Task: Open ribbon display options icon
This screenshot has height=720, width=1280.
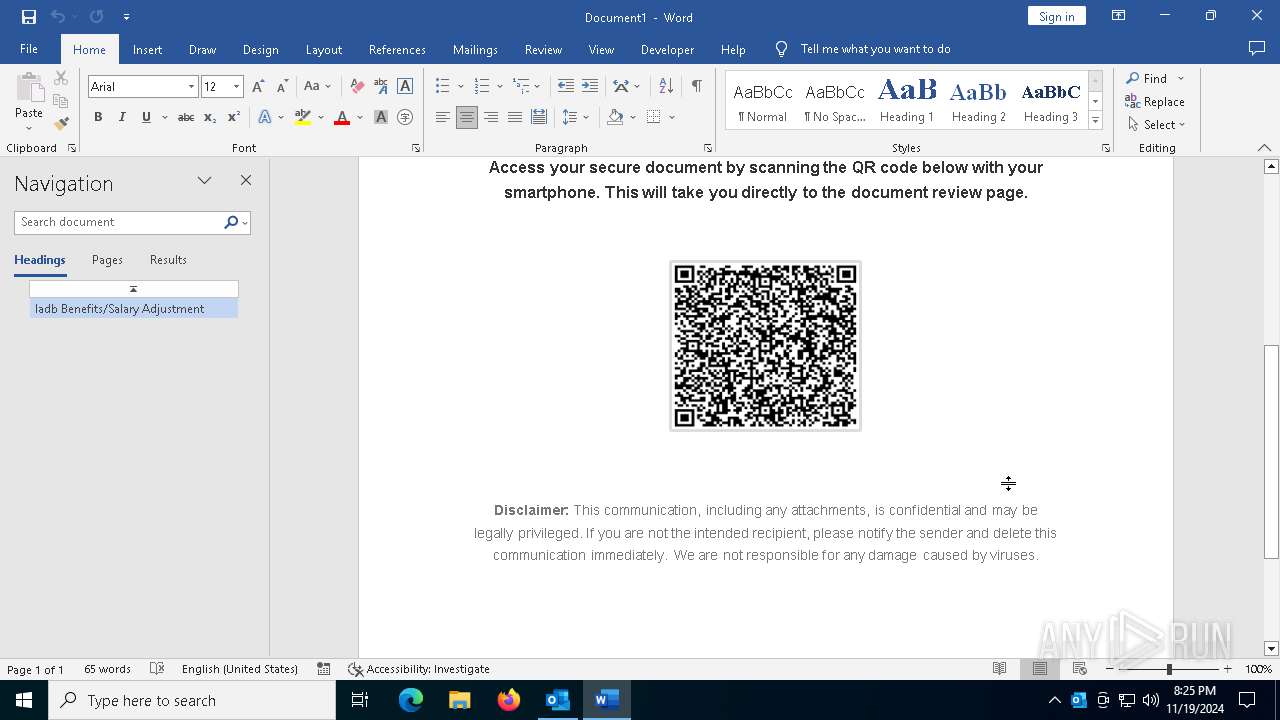Action: 1119,16
